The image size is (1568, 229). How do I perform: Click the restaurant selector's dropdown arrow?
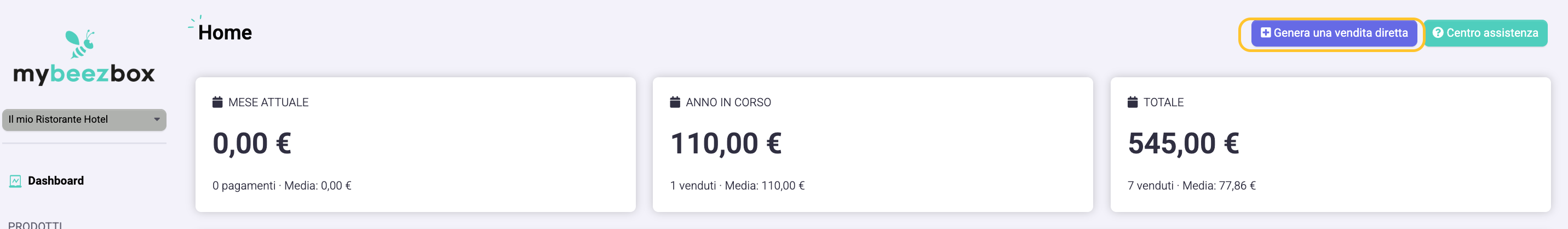157,119
